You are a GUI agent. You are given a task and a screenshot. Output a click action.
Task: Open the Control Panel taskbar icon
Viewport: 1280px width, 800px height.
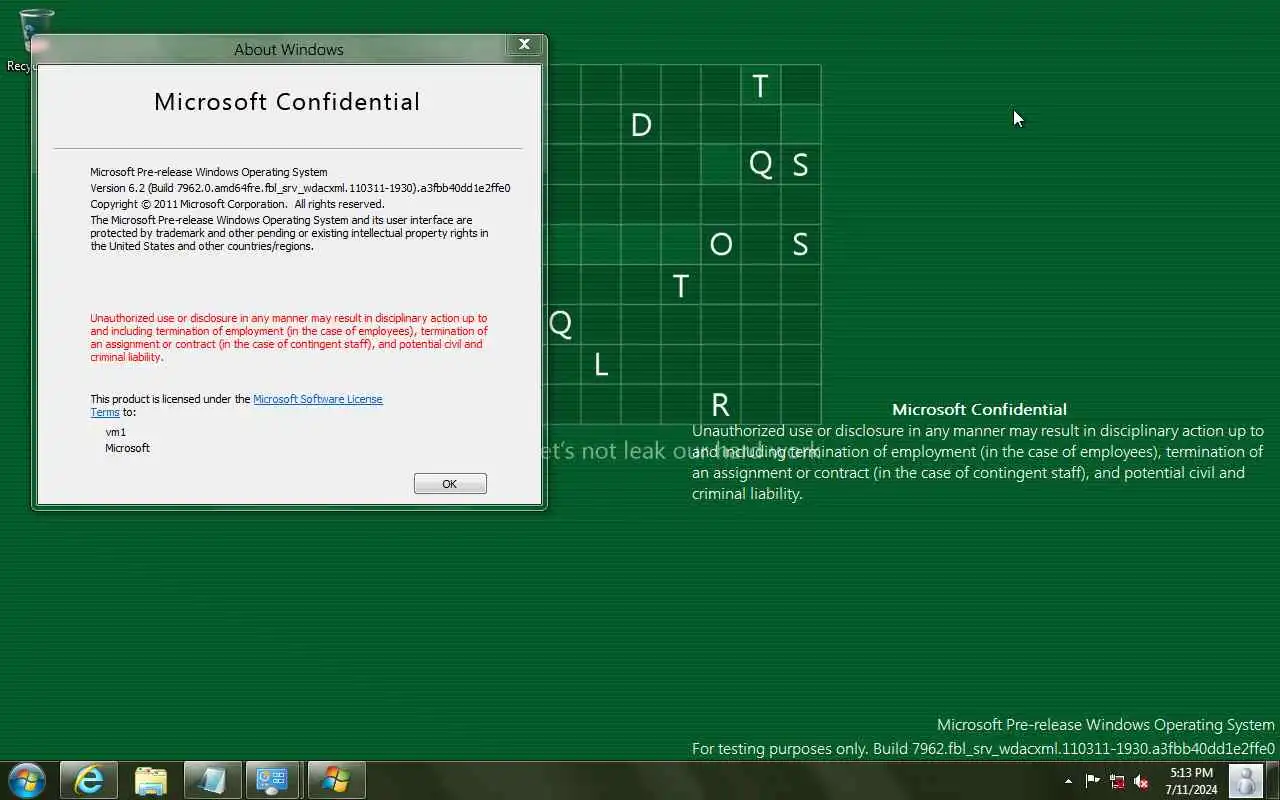273,780
